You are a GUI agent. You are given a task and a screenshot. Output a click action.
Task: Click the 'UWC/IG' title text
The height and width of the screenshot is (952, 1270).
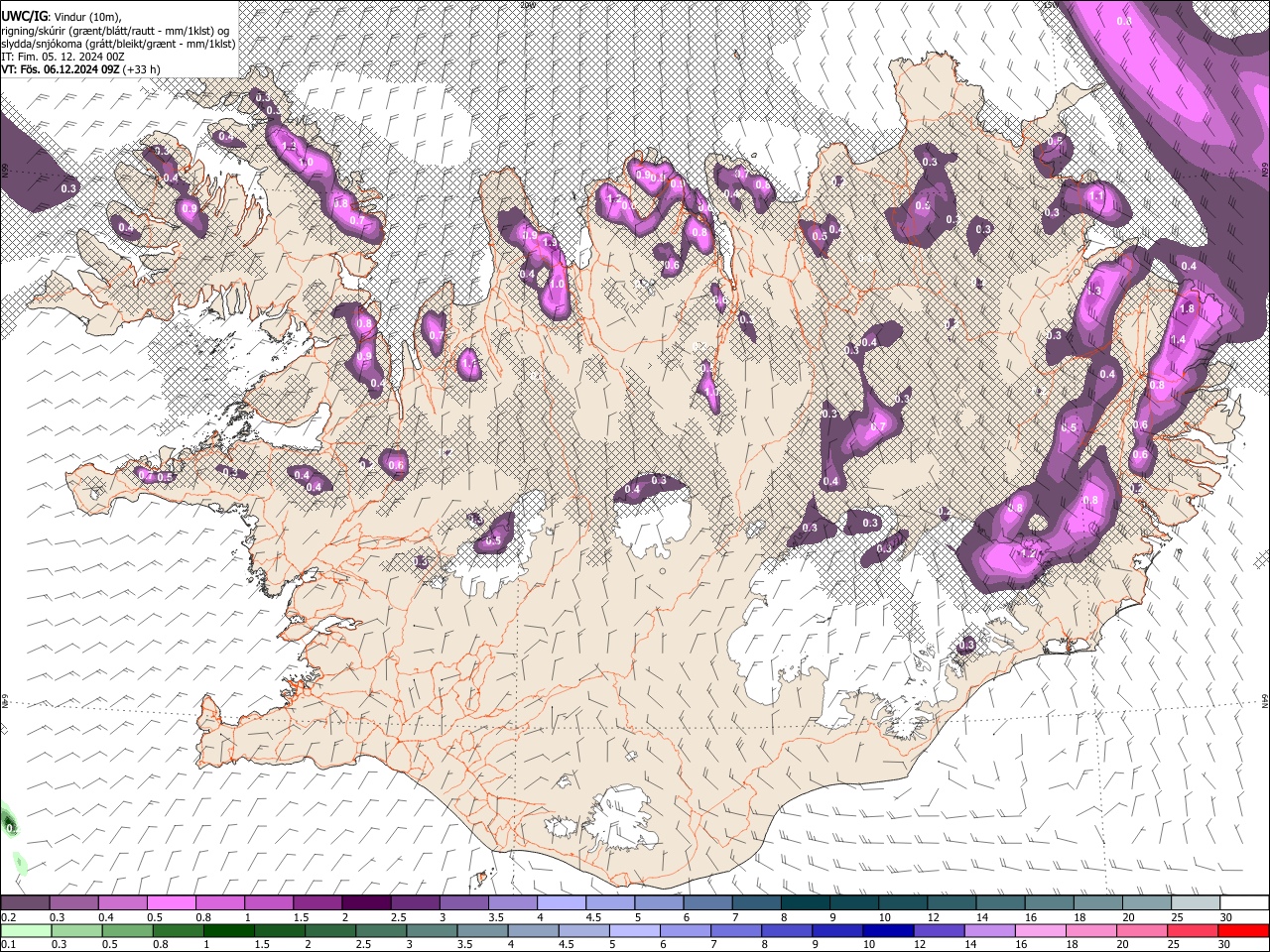[24, 16]
